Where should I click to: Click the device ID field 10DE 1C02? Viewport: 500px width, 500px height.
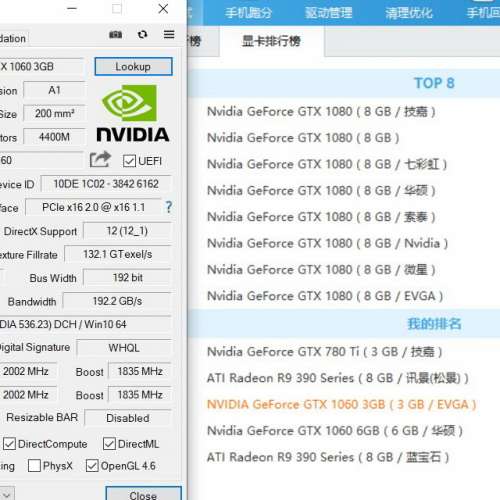click(x=106, y=184)
